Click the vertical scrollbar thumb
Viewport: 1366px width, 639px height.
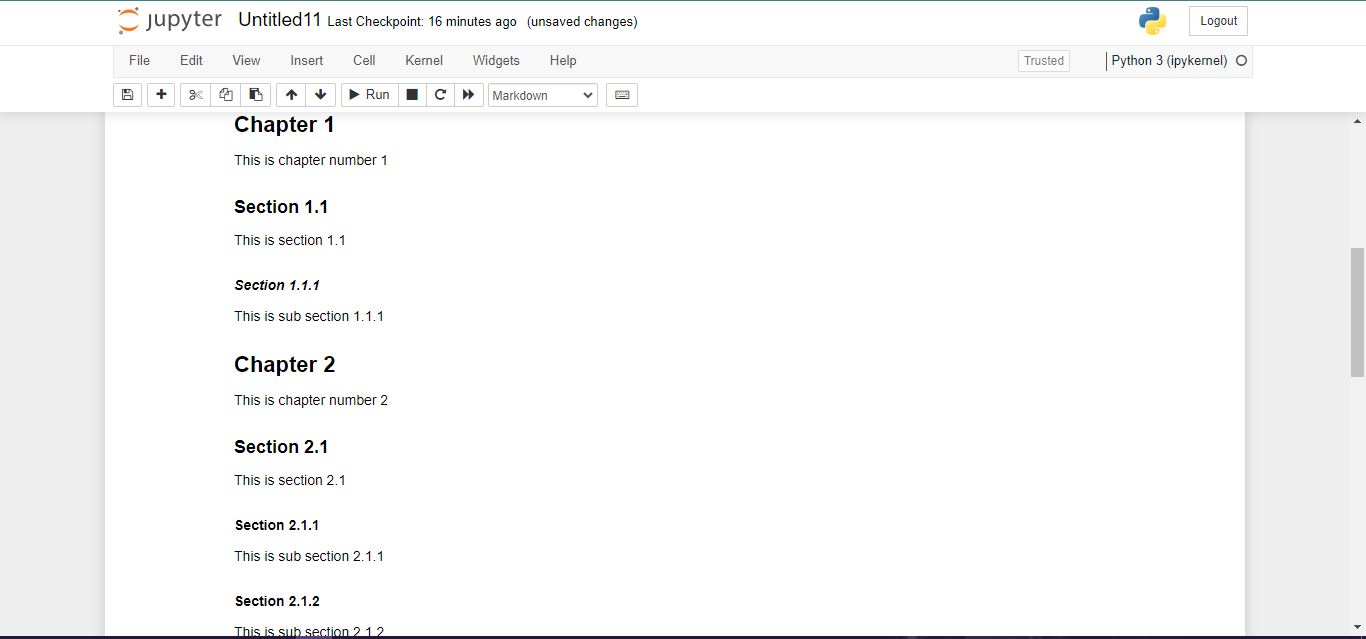click(1357, 312)
